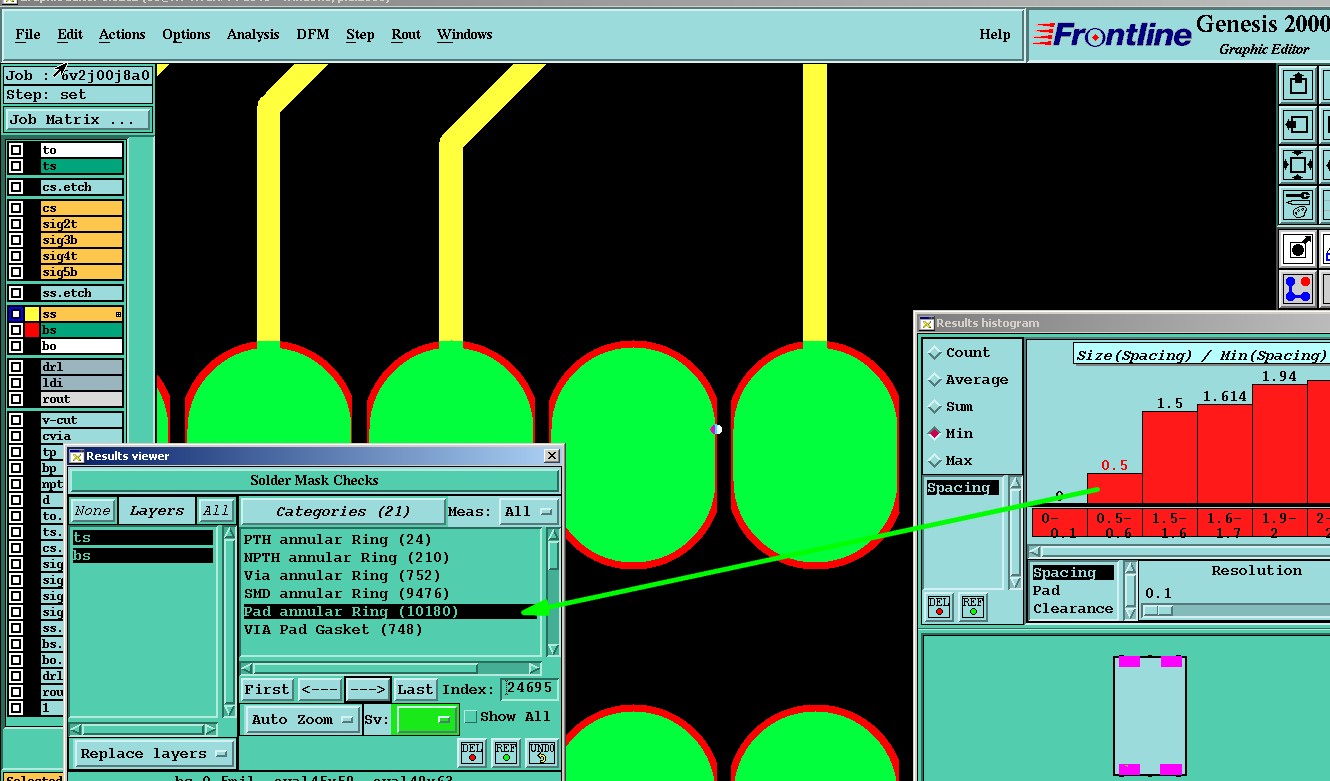The height and width of the screenshot is (781, 1330).
Task: Click the categories list vertical scrollbar
Action: click(x=552, y=592)
